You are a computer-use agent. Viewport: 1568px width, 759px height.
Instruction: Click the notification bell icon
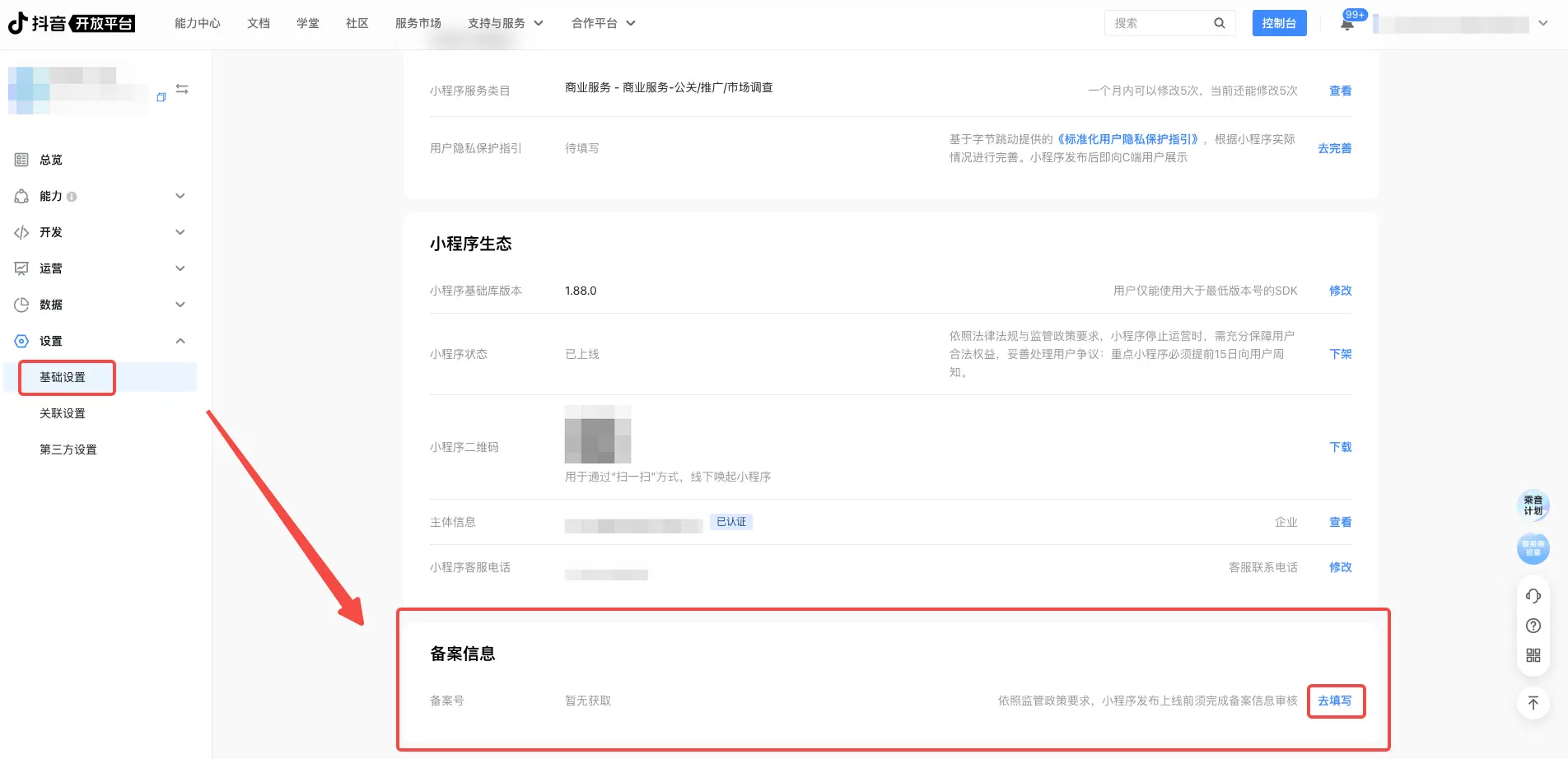pos(1347,24)
